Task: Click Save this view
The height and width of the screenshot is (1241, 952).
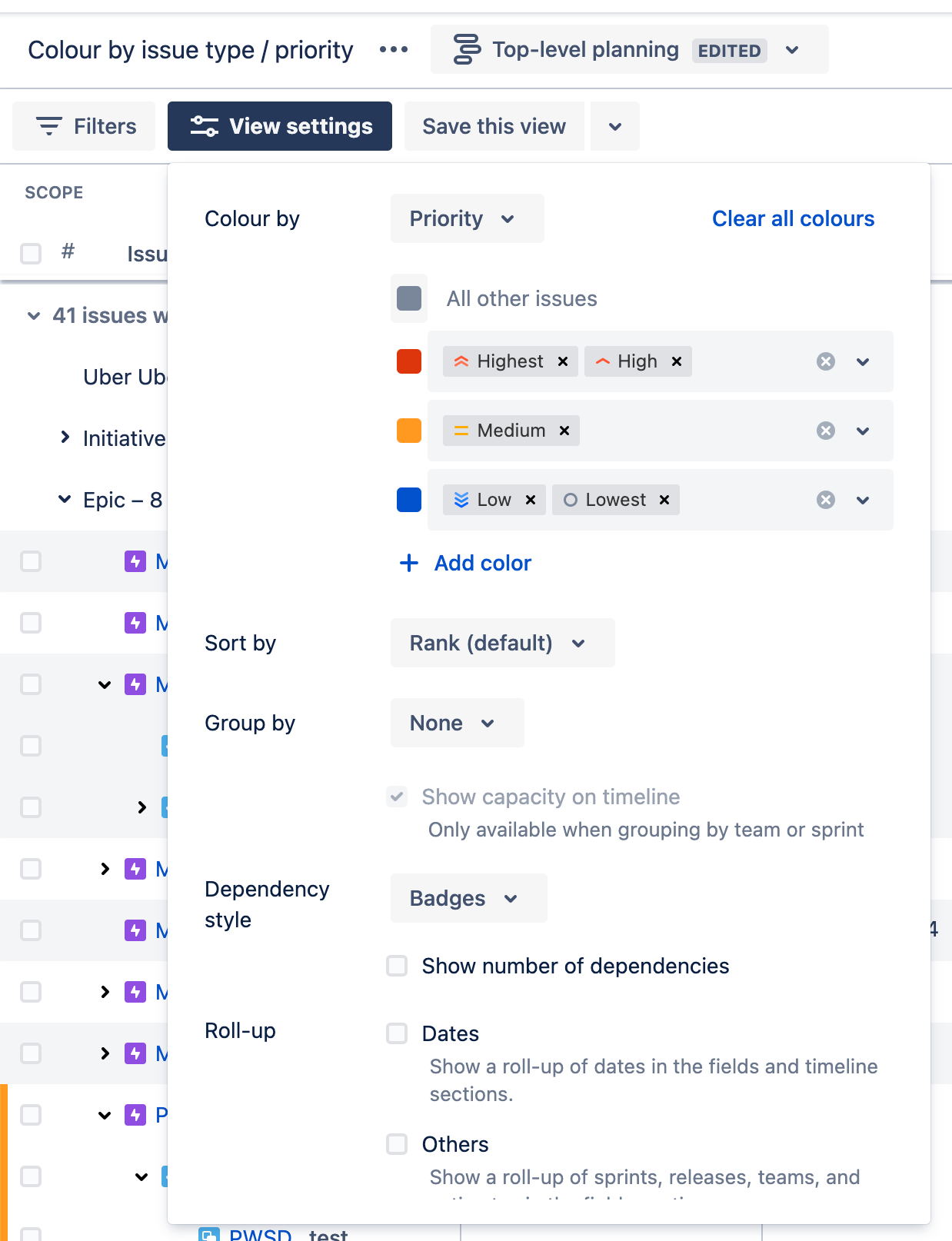Action: tap(494, 126)
